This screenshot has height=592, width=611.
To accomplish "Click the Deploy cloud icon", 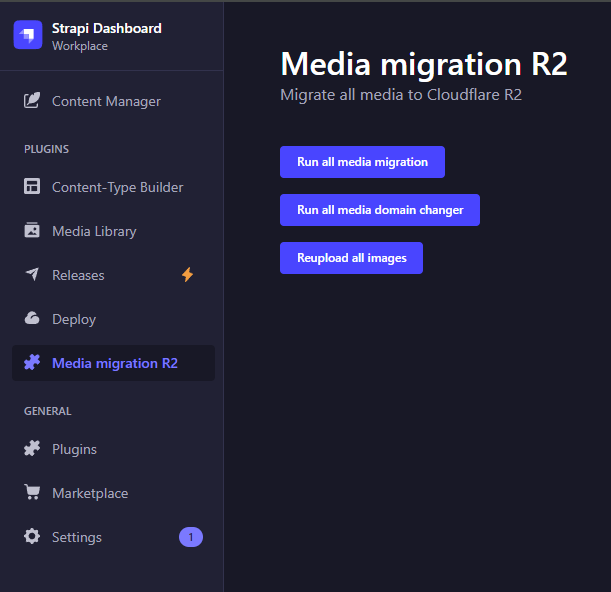I will click(32, 318).
